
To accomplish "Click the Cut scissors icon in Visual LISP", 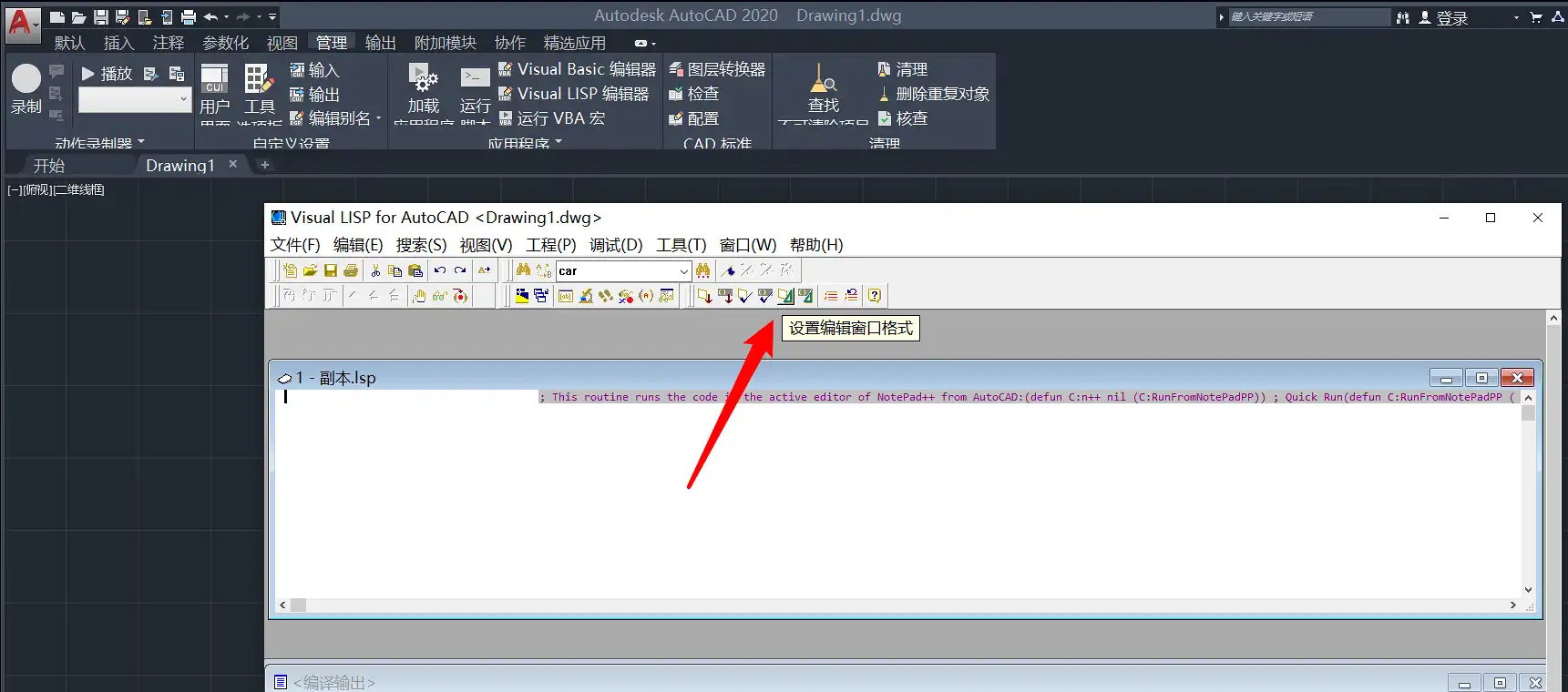I will tap(375, 270).
